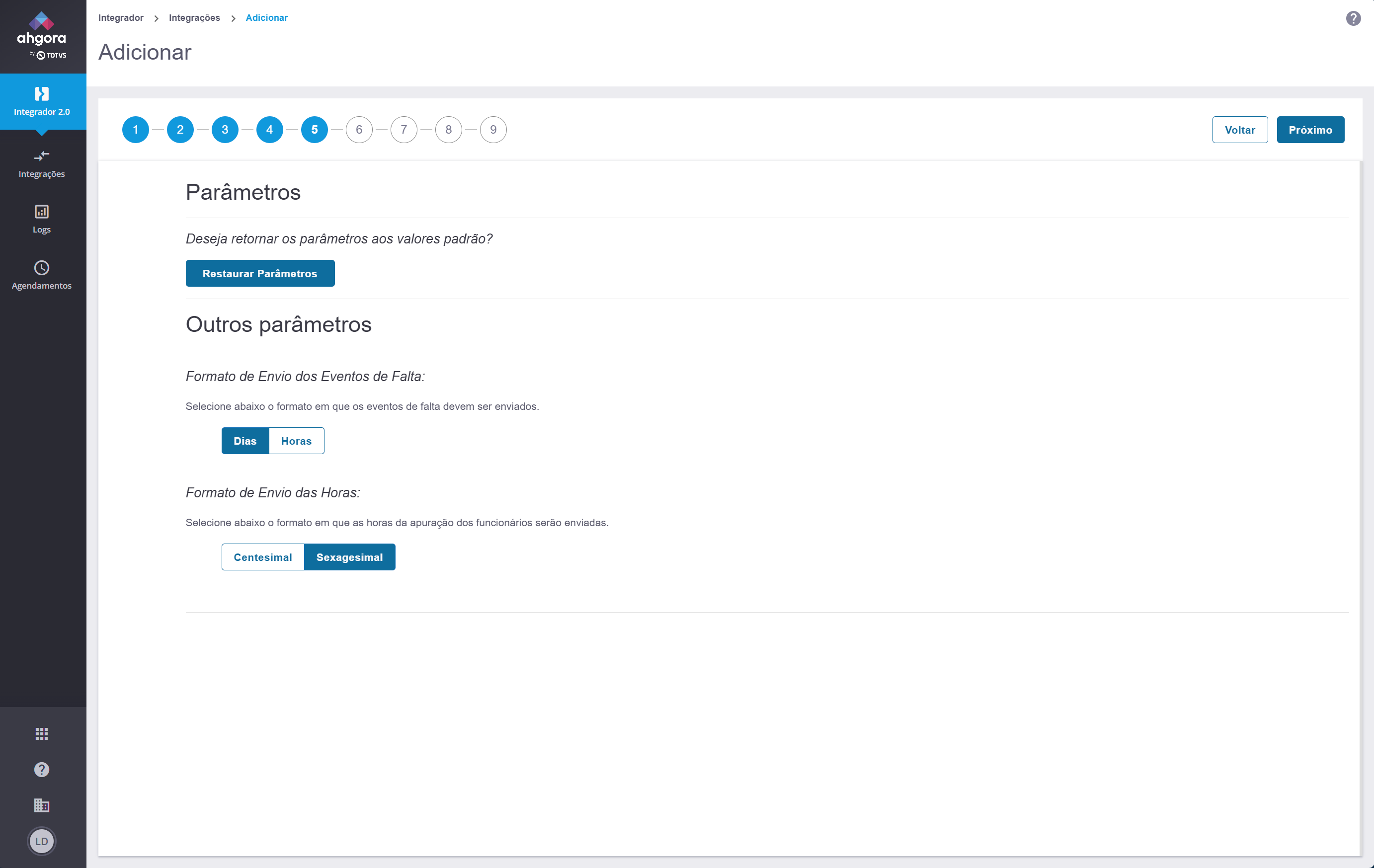Select Dias absence event format

245,441
